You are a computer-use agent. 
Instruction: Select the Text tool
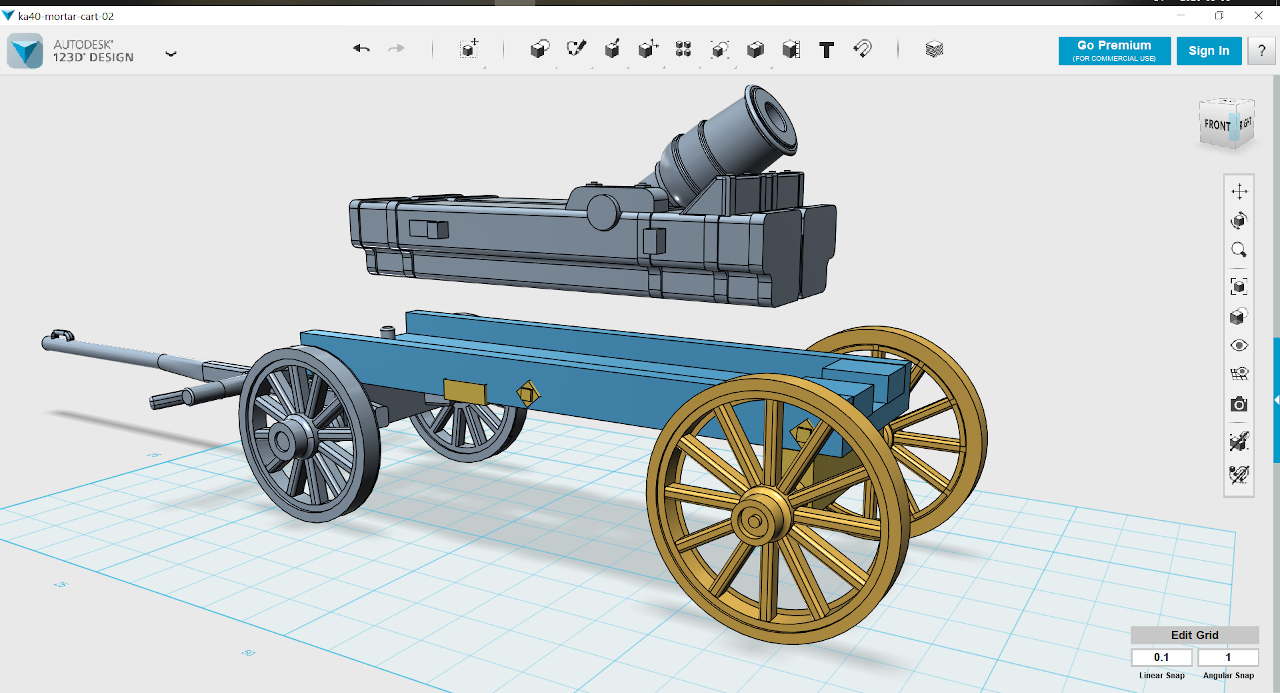coord(826,49)
